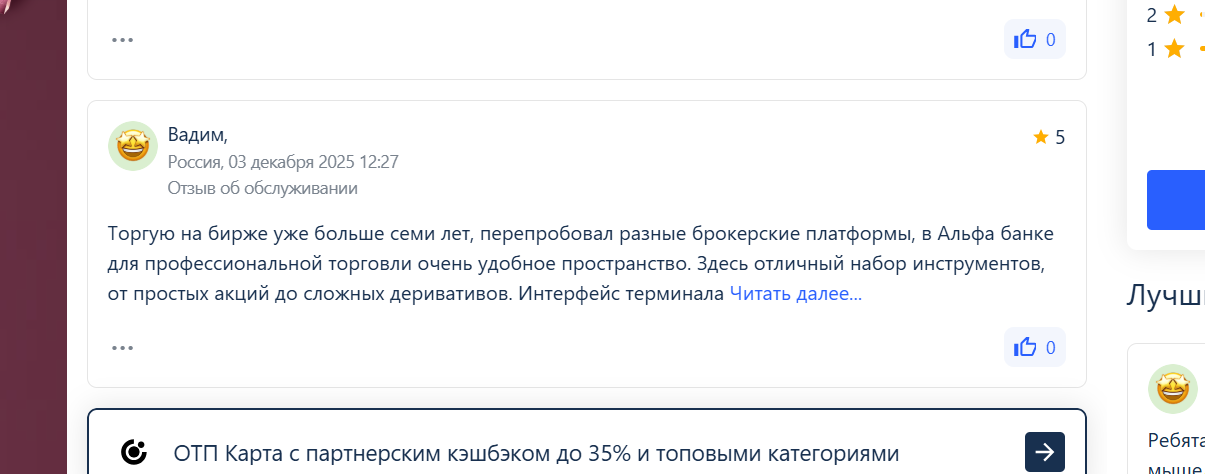The width and height of the screenshot is (1205, 474).
Task: Open reviewer name Вадим
Action: coord(197,135)
